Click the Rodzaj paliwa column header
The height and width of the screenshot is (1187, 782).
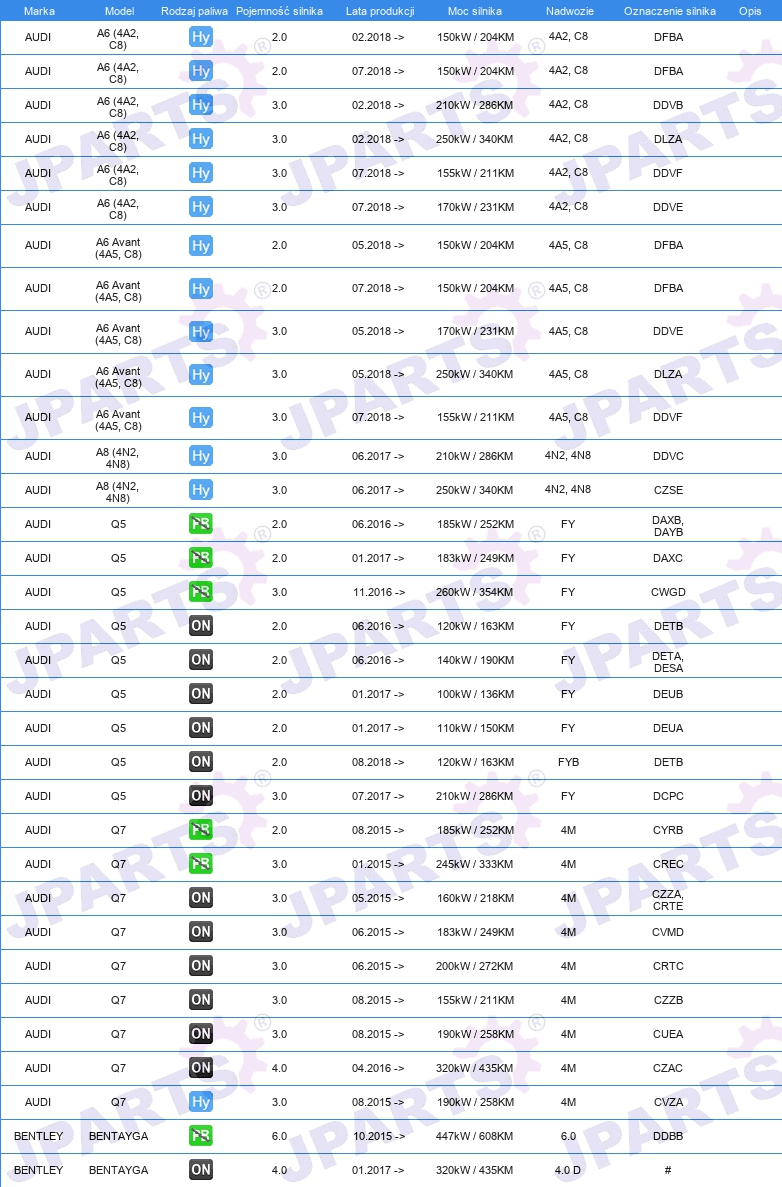(x=194, y=11)
